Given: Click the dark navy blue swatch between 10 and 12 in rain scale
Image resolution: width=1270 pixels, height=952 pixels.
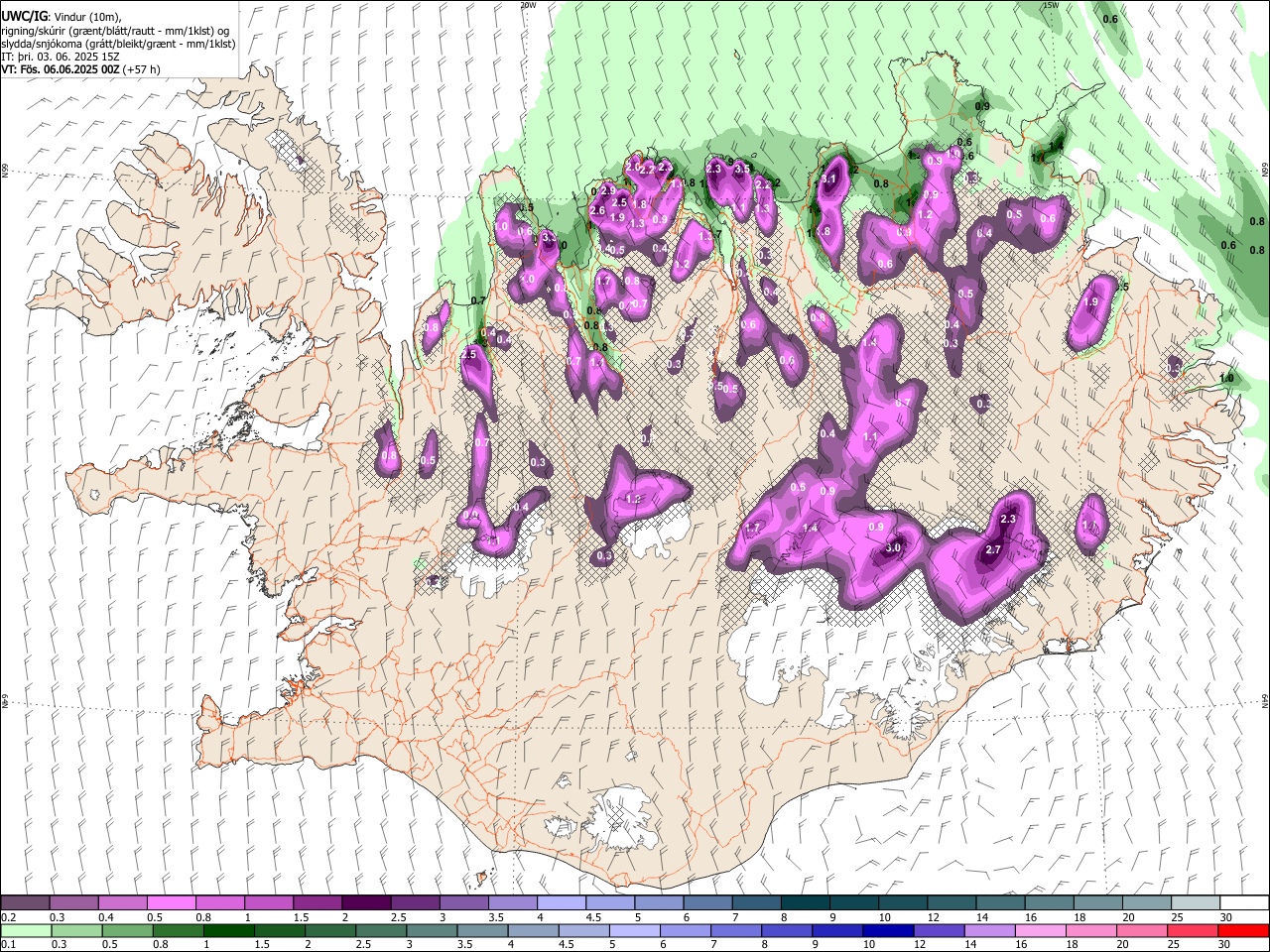Looking at the screenshot, I should [887, 930].
